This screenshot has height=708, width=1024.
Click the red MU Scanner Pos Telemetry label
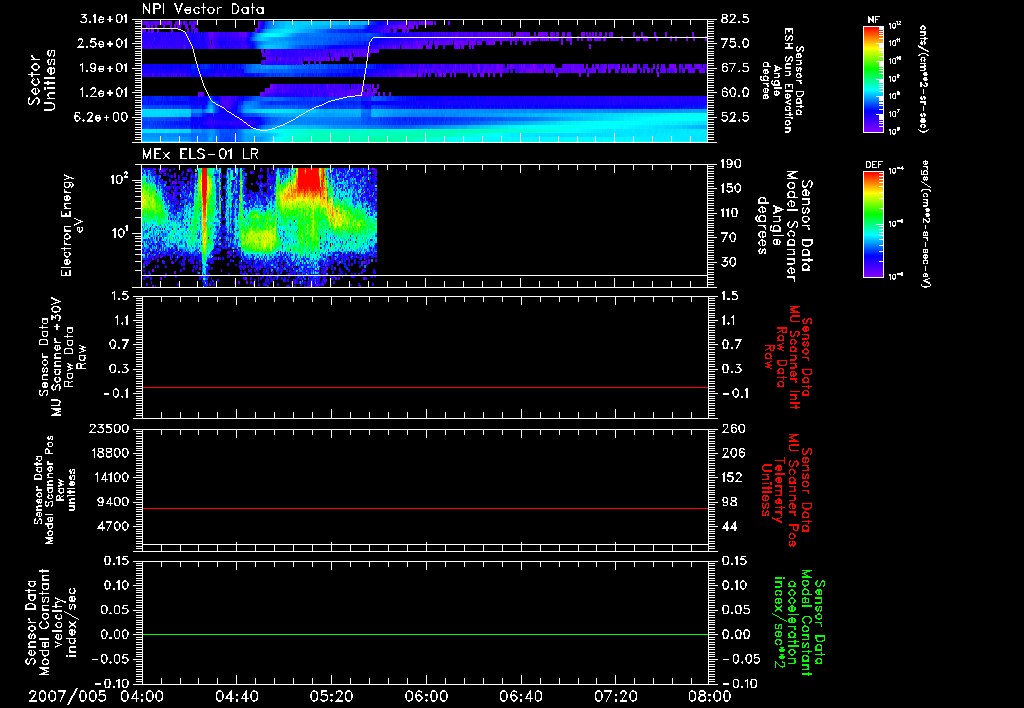(x=786, y=490)
